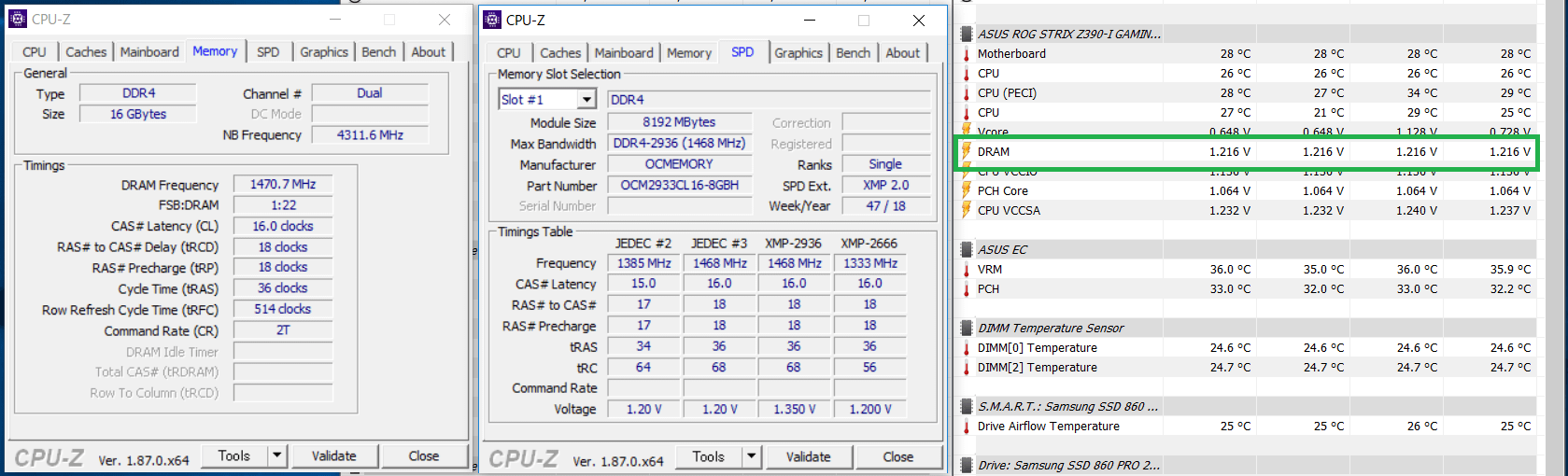Click the thermometer icon beside DIMM[0] Temperature
This screenshot has height=476, width=1568.
[967, 348]
